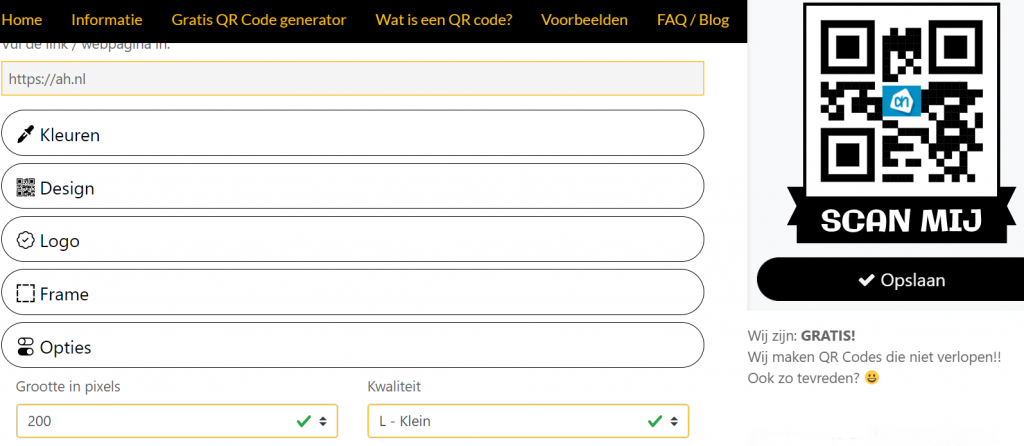Click the dashed square Frame icon
Screen dimensions: 1024x446
tap(25, 294)
